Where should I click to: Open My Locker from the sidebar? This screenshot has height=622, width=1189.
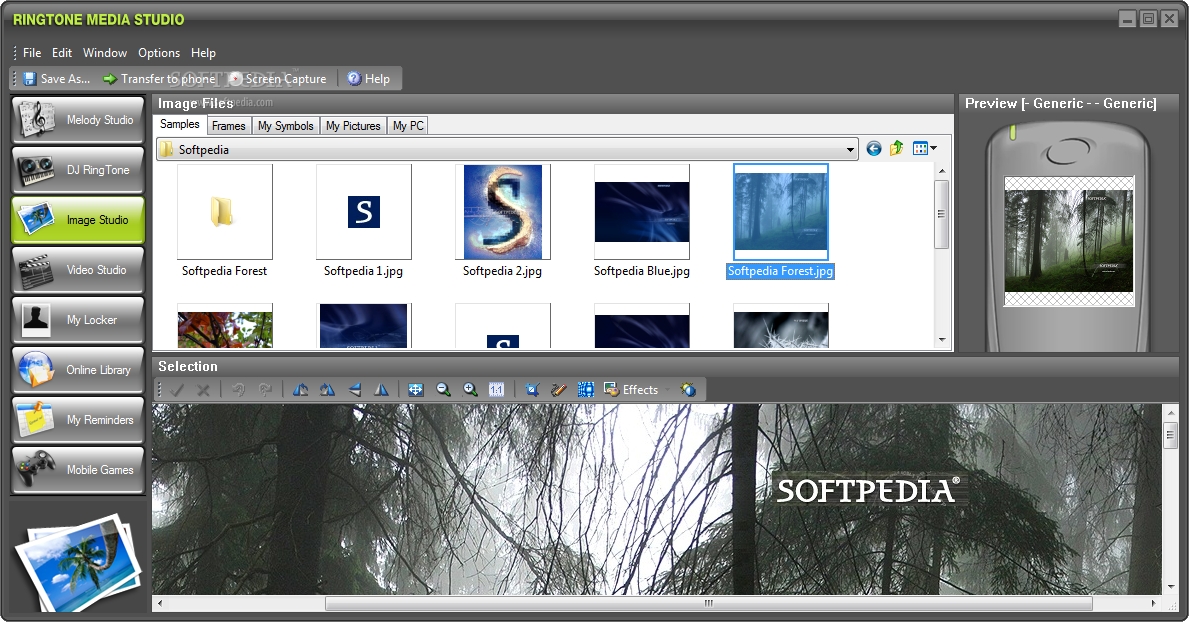(77, 320)
